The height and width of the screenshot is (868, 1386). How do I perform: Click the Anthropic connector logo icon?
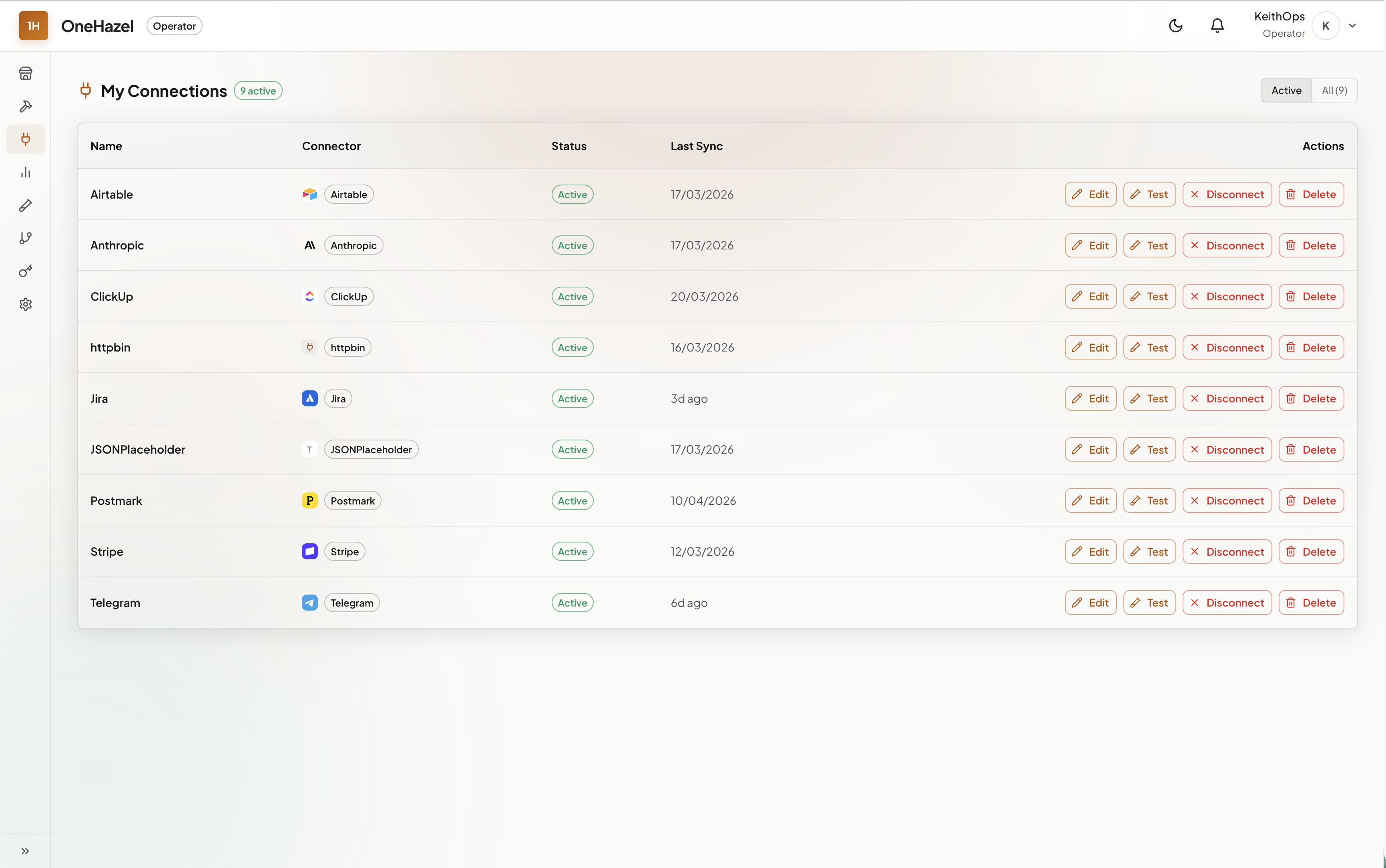[x=309, y=245]
